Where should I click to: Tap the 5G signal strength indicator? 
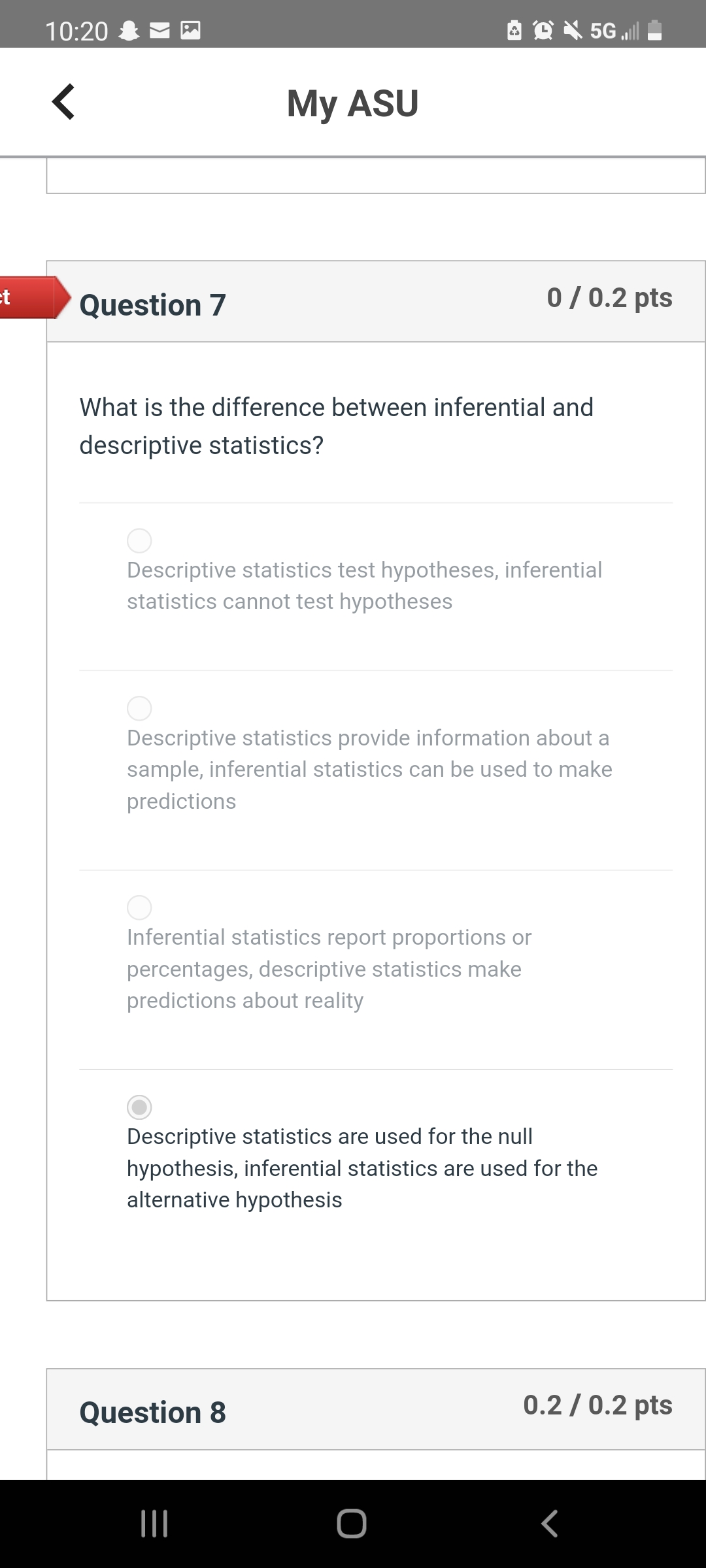pyautogui.click(x=614, y=31)
